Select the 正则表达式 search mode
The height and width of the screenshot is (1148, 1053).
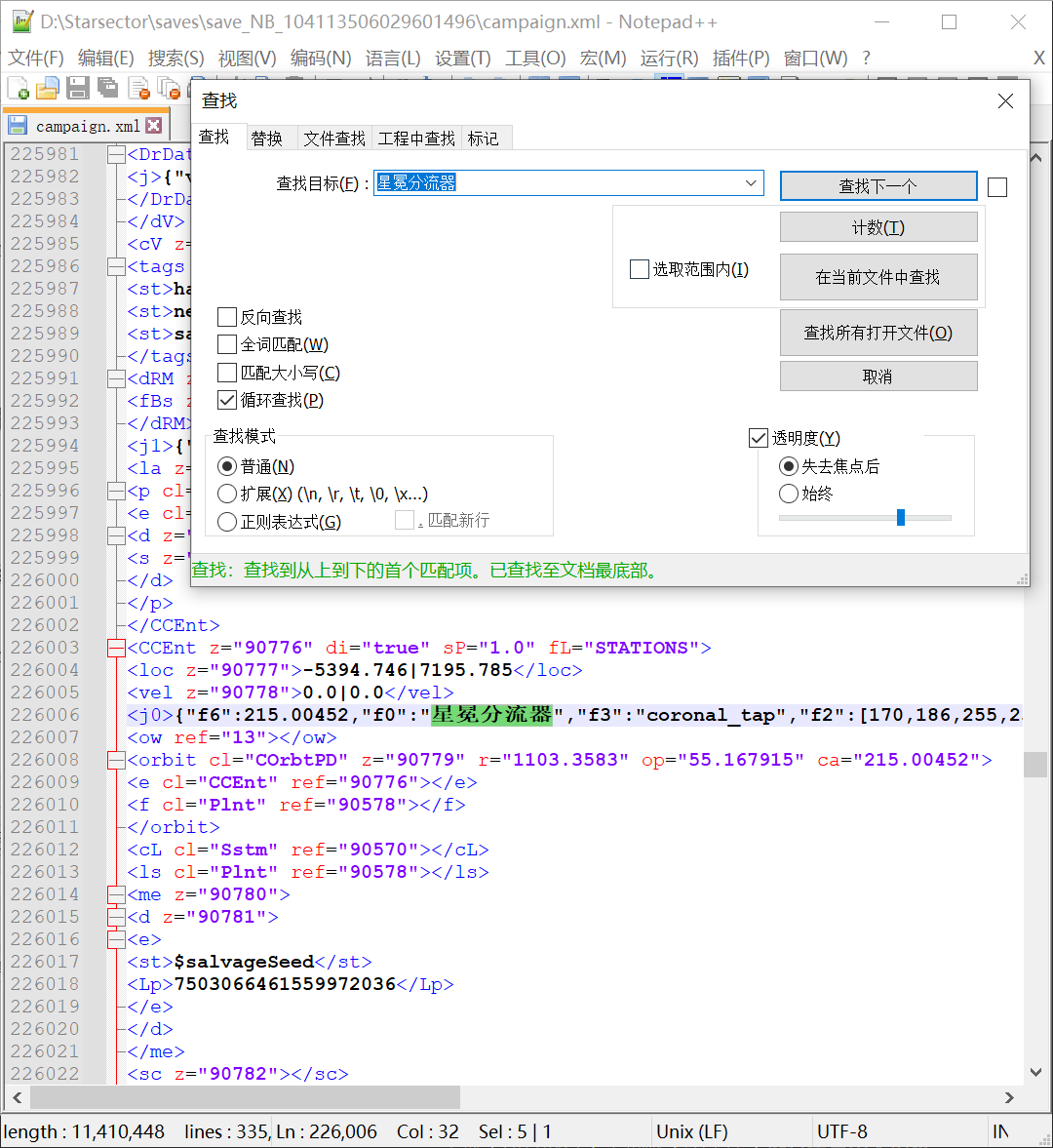tap(227, 522)
